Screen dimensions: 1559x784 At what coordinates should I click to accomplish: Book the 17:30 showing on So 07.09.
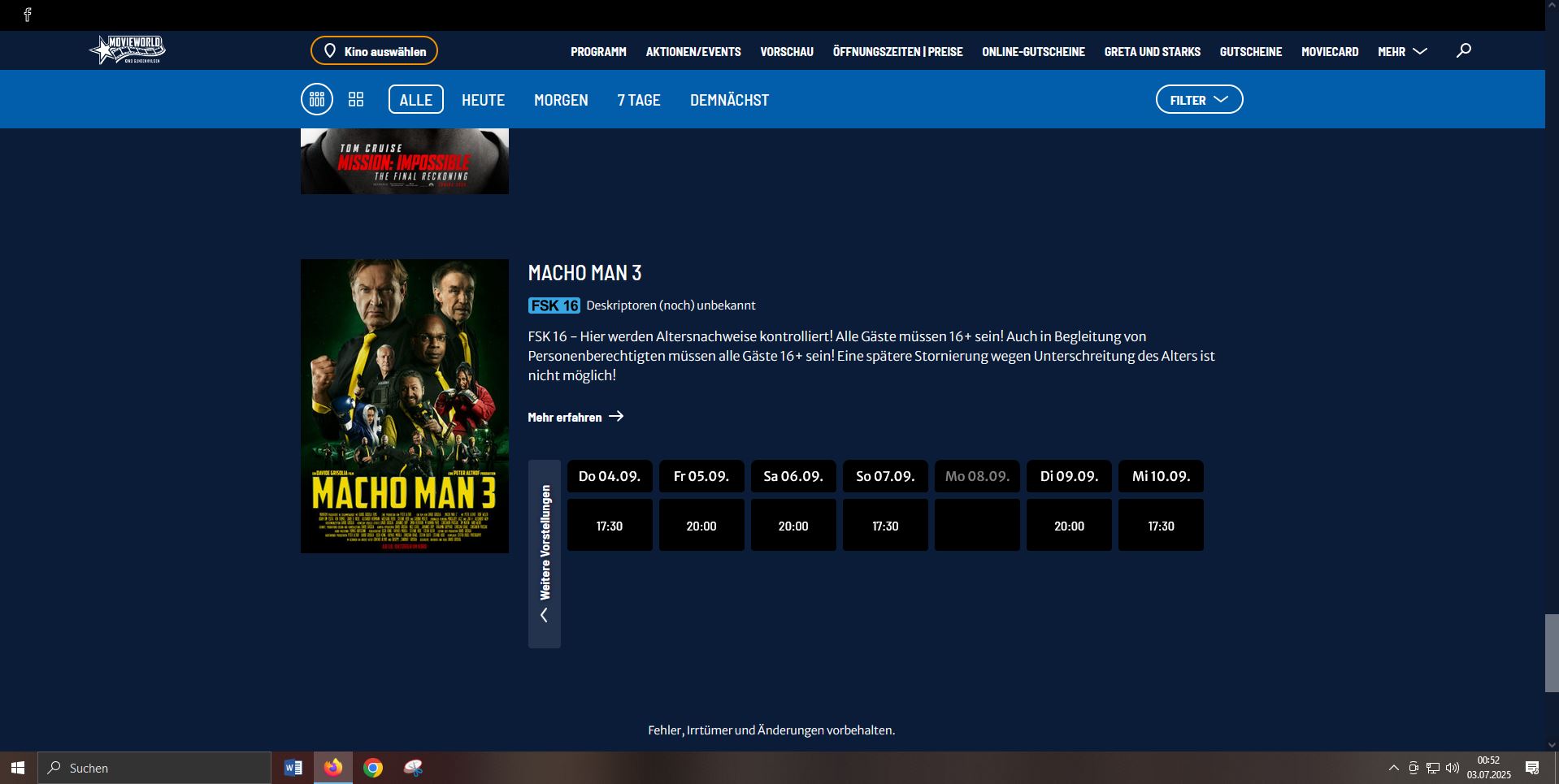(885, 525)
